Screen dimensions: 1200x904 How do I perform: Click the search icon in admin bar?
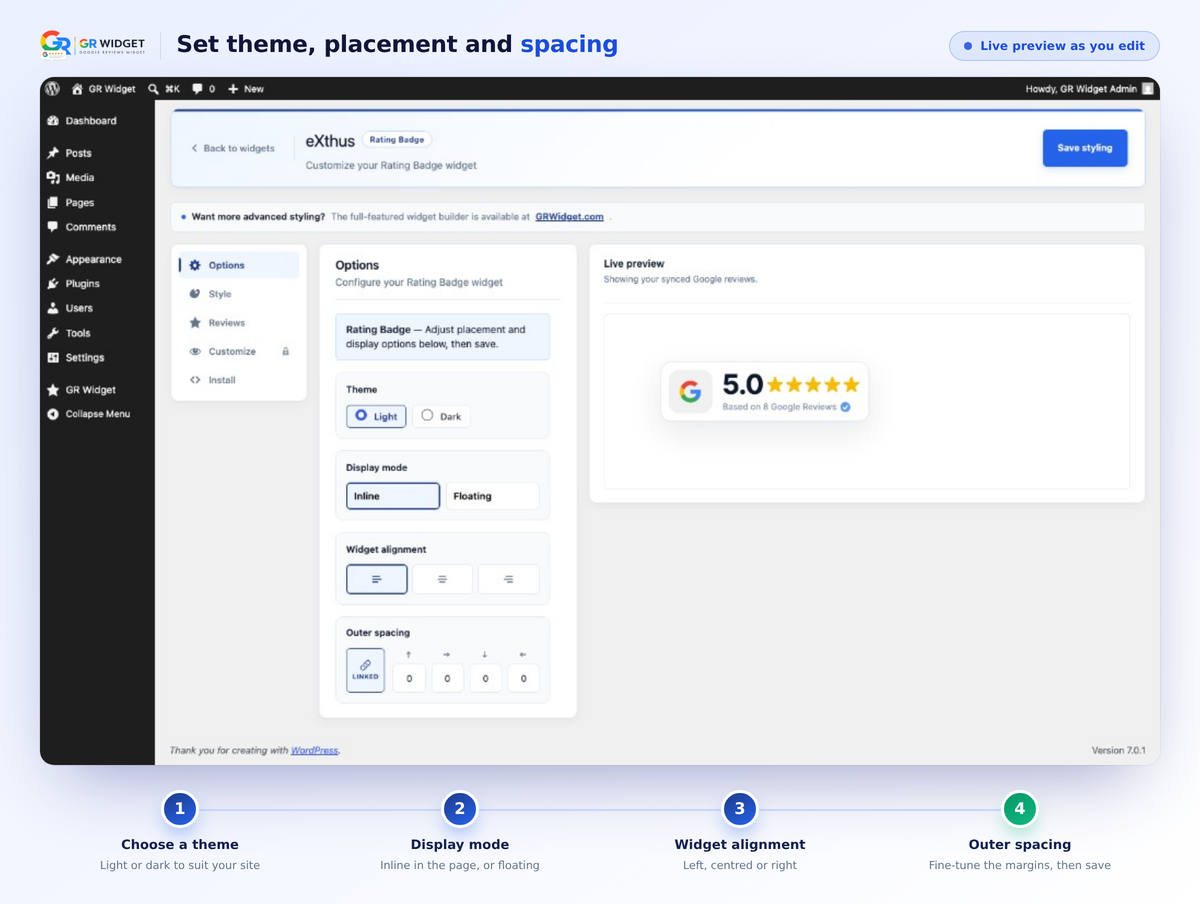[x=153, y=89]
